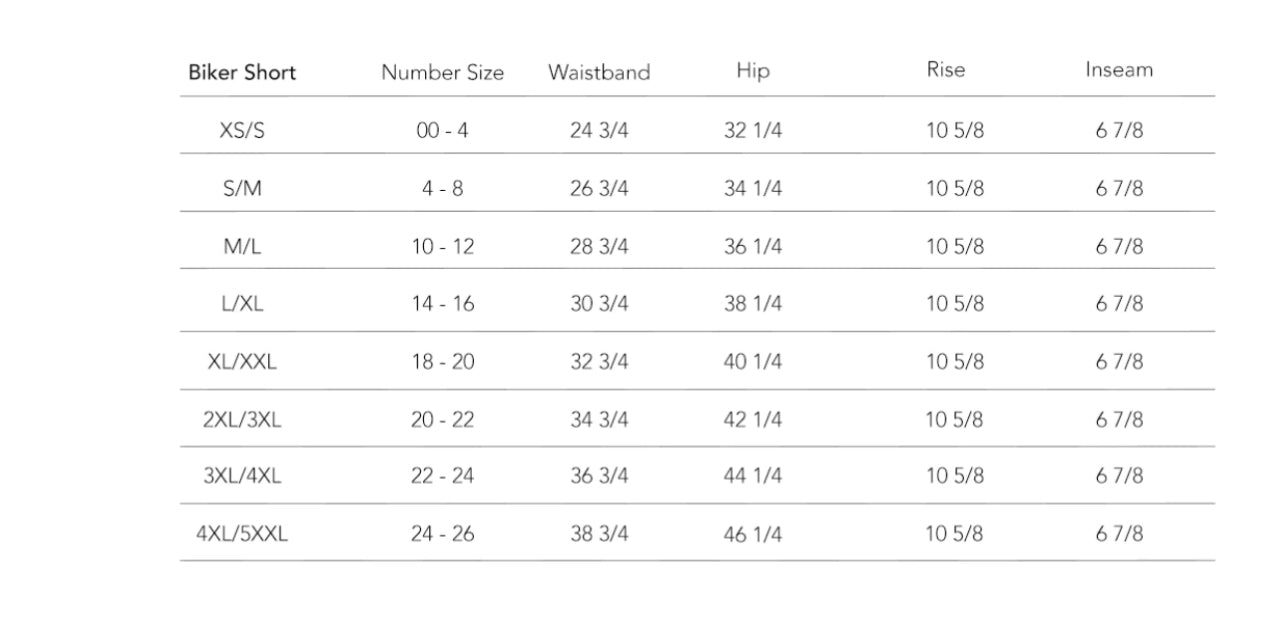Select the Hip column header
Screen dimensions: 1284x618
752,70
